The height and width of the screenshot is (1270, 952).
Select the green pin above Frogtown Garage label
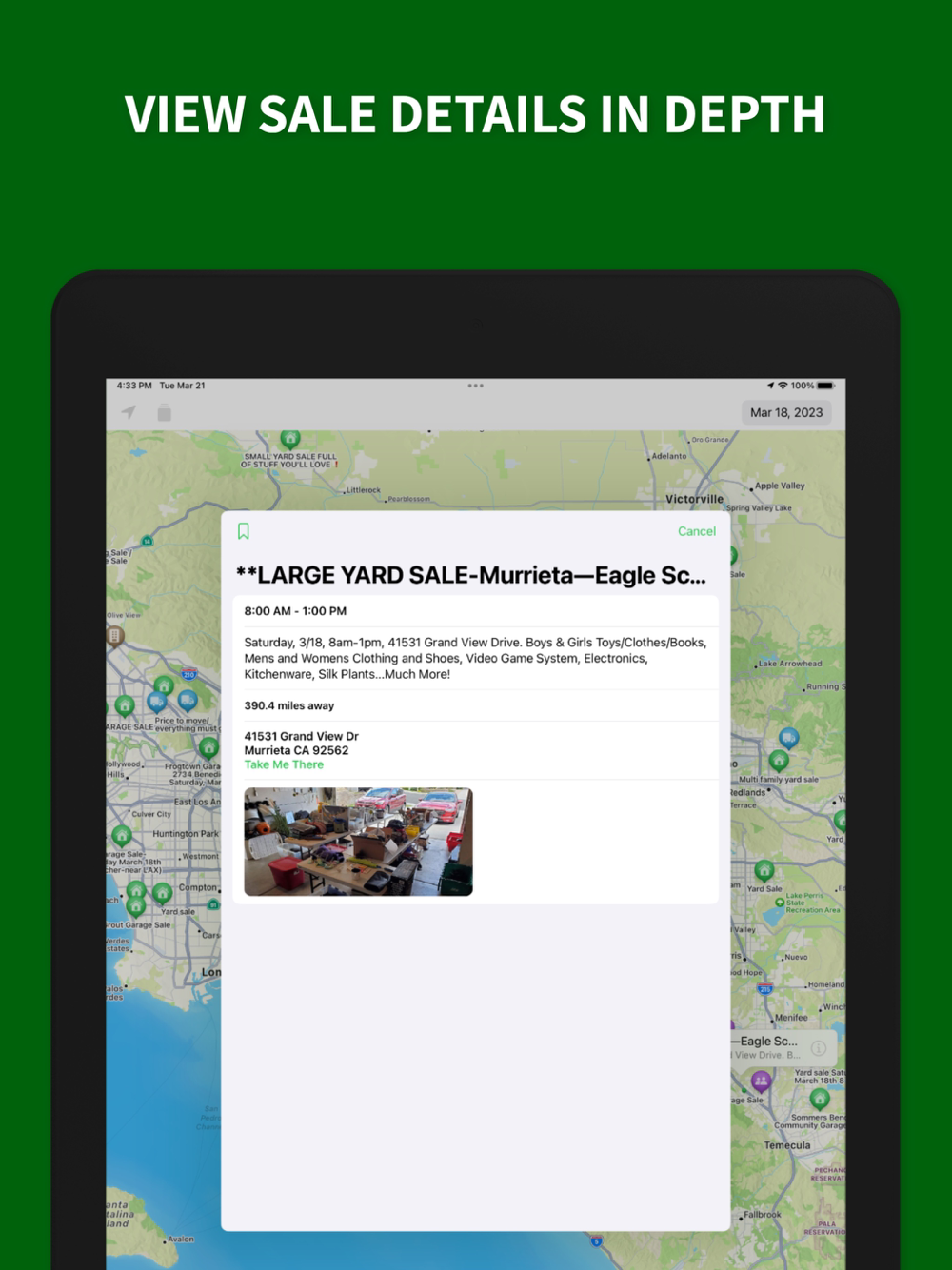209,747
